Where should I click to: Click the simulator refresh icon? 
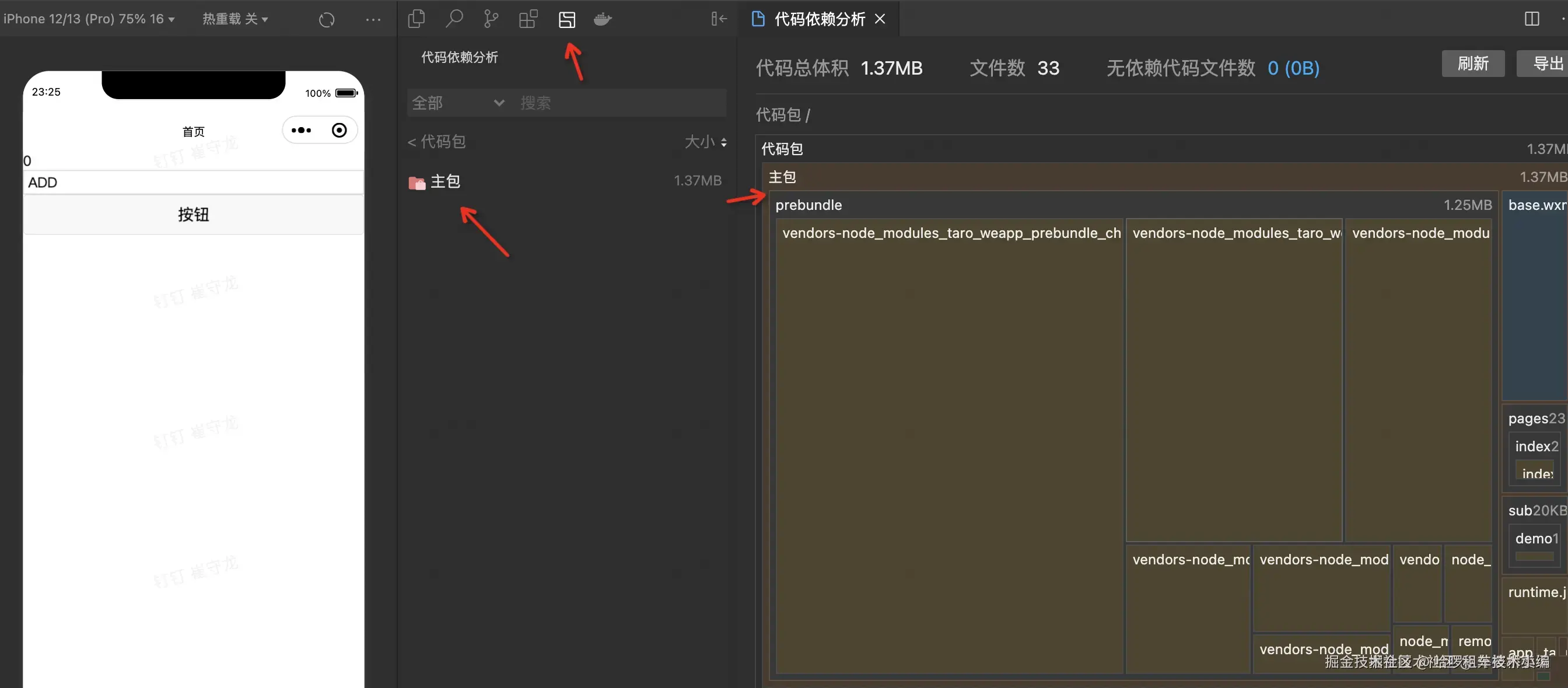(327, 19)
